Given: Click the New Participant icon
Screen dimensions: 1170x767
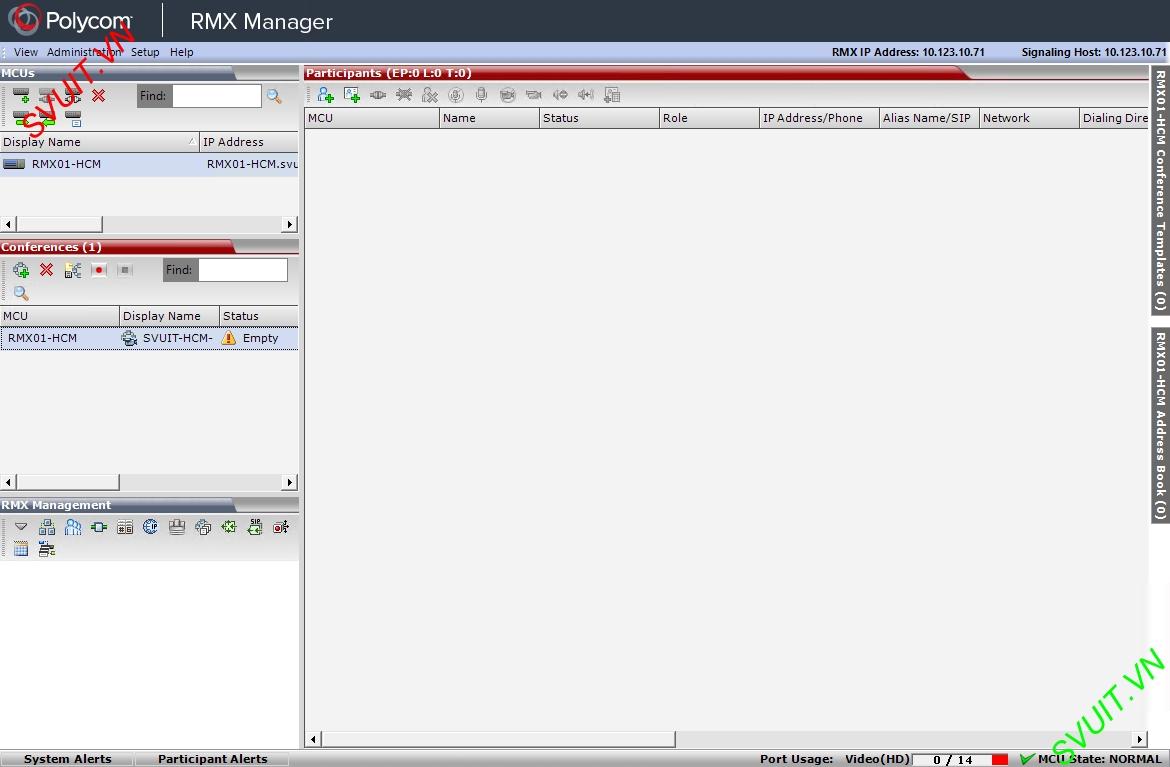Looking at the screenshot, I should [325, 95].
